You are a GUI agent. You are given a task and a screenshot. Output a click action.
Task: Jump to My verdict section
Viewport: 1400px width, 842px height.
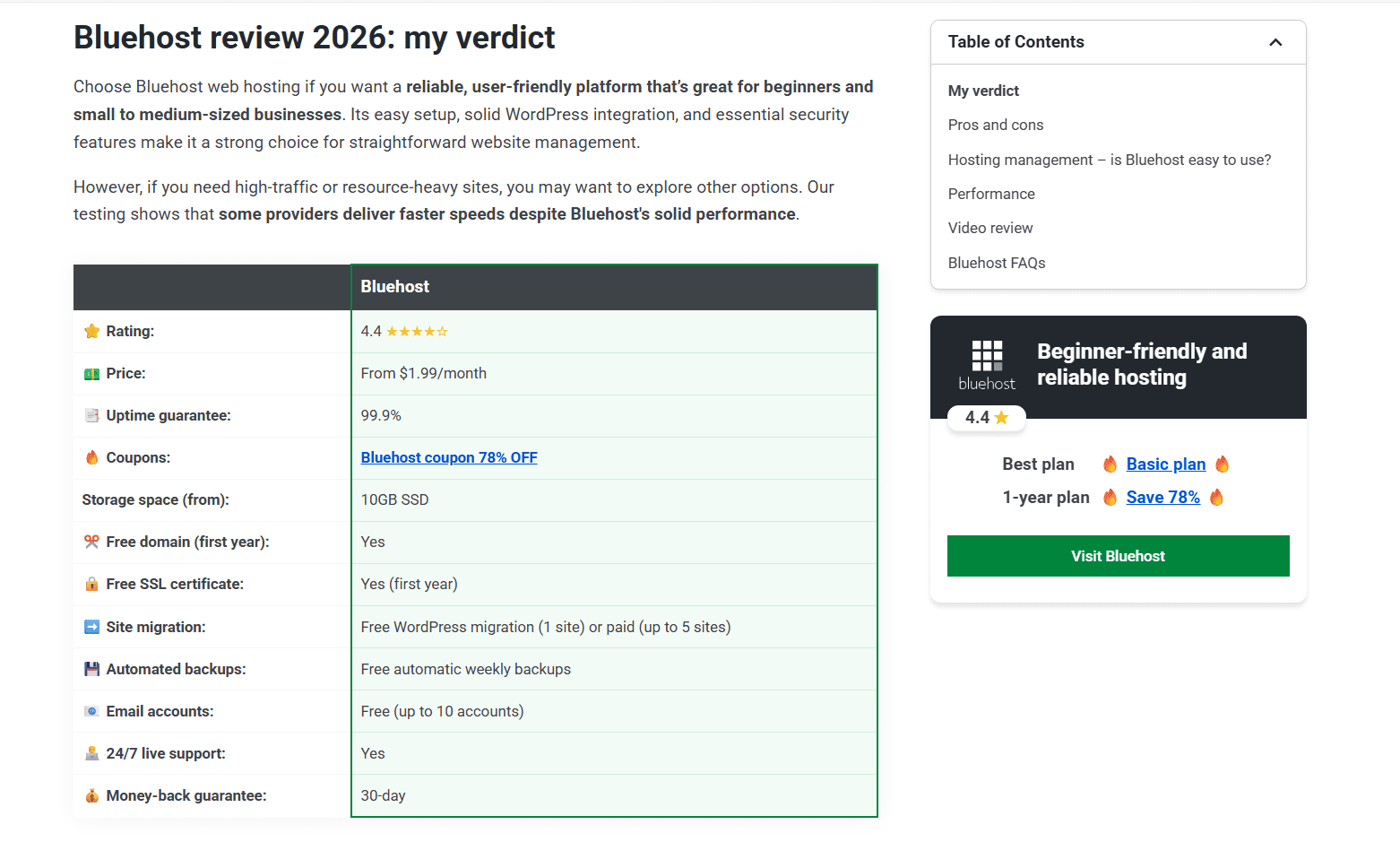(x=983, y=91)
